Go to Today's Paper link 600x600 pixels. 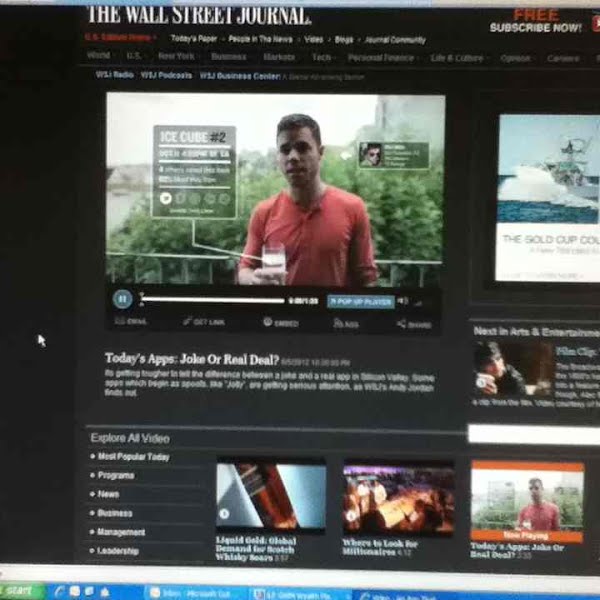click(x=193, y=39)
